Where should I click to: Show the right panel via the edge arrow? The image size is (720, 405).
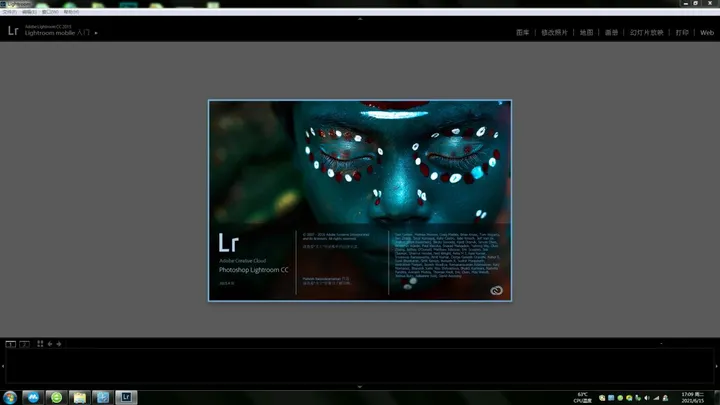(x=717, y=366)
